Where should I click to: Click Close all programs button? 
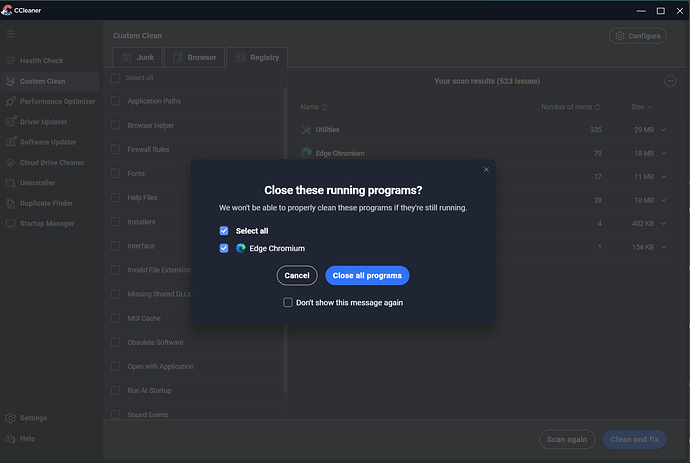[x=367, y=276]
